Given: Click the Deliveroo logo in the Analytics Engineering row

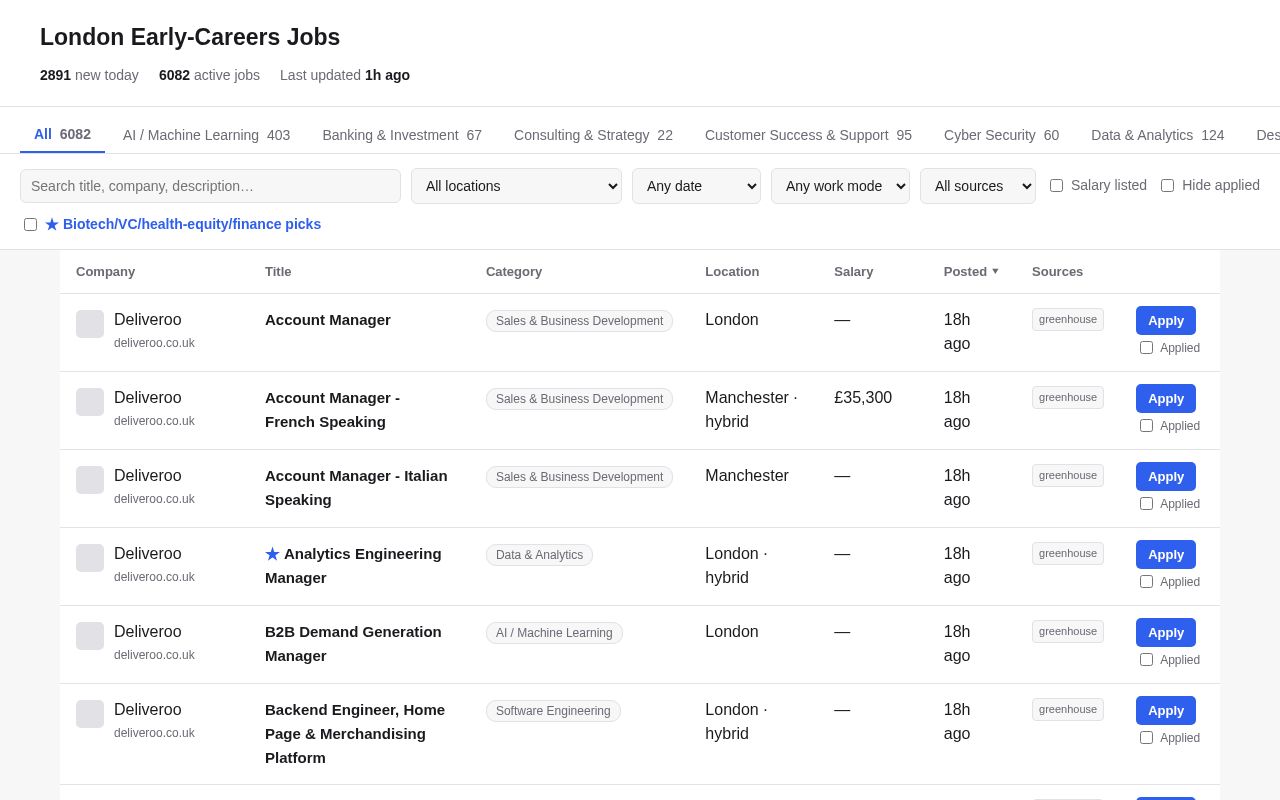Looking at the screenshot, I should coord(90,558).
